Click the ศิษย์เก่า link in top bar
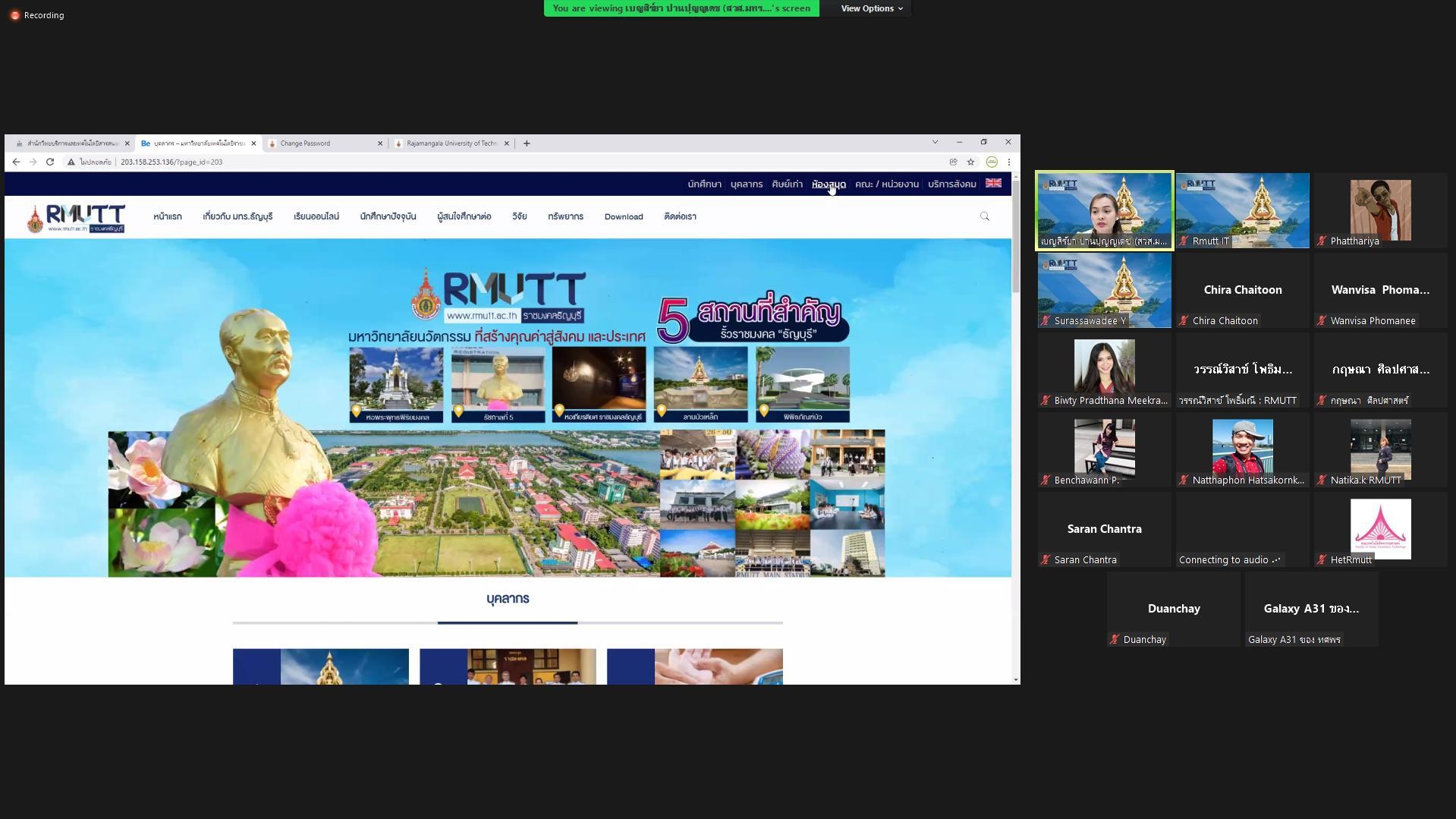 tap(788, 184)
